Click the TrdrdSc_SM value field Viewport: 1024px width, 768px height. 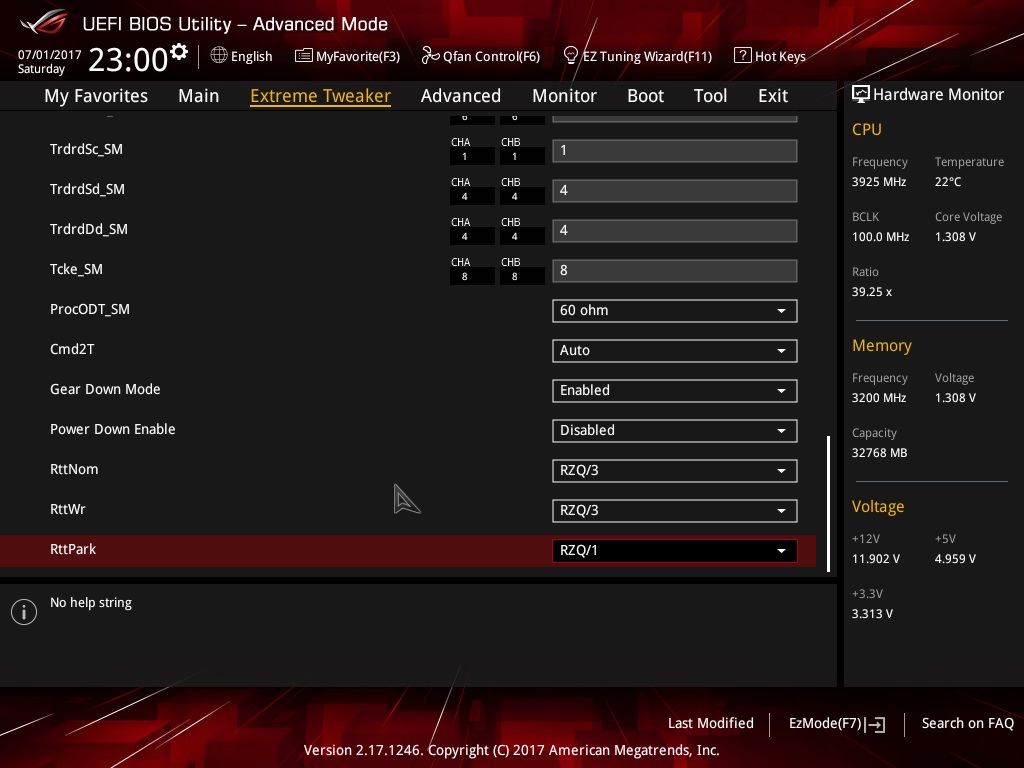674,151
